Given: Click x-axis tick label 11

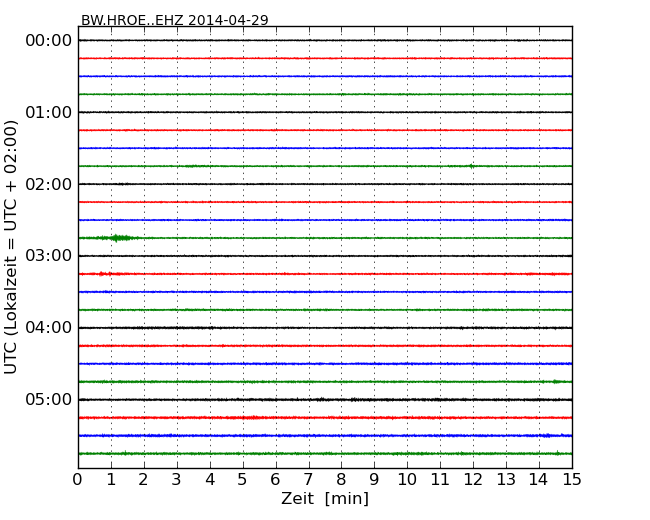Looking at the screenshot, I should [440, 479].
